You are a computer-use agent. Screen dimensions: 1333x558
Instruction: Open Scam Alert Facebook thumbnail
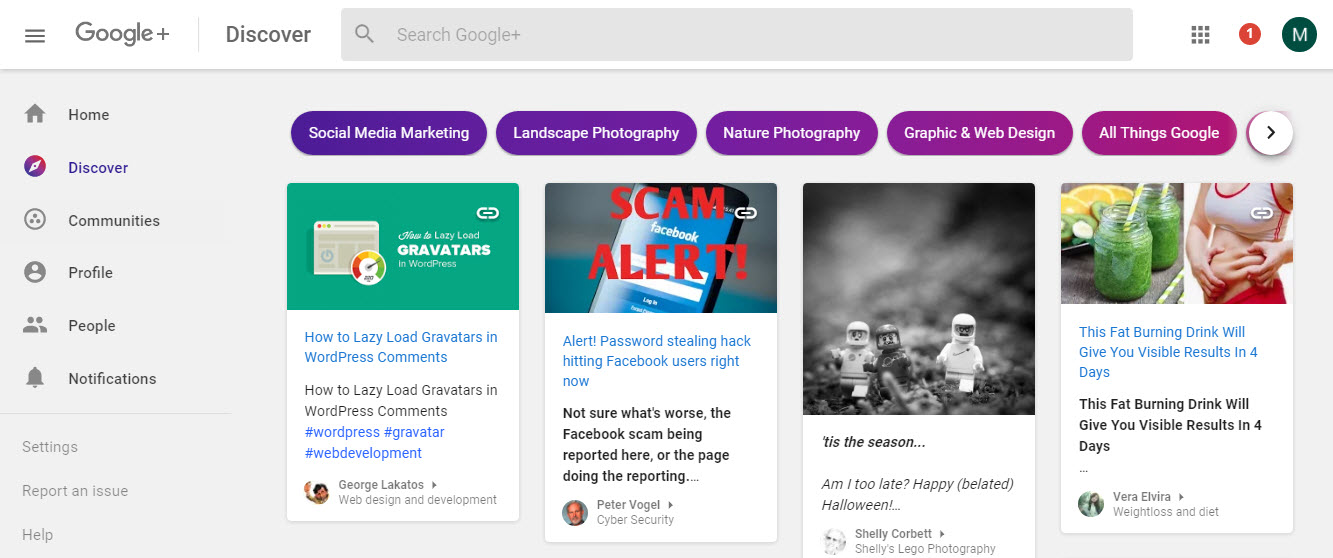pos(661,248)
